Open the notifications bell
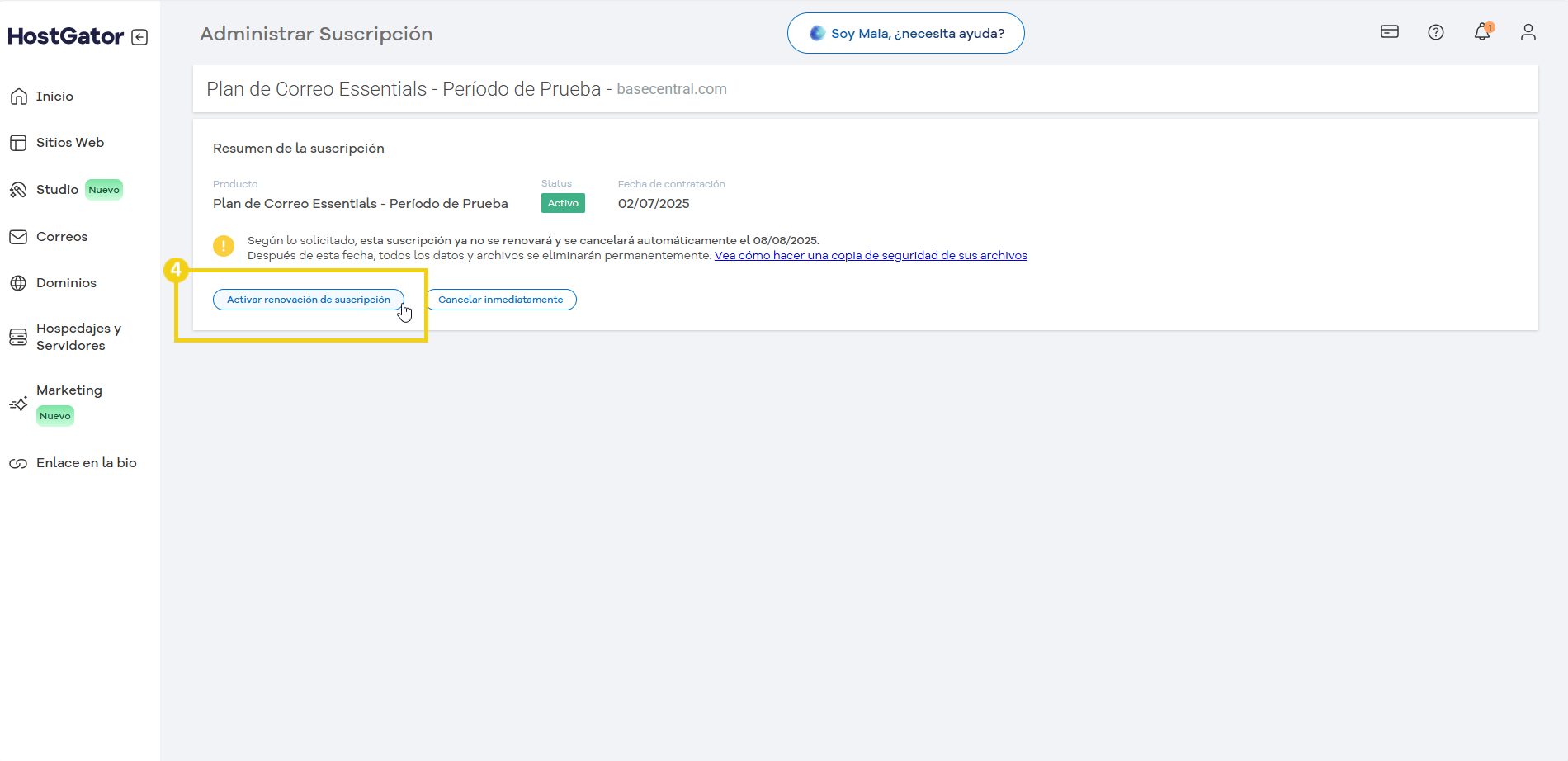 tap(1483, 31)
